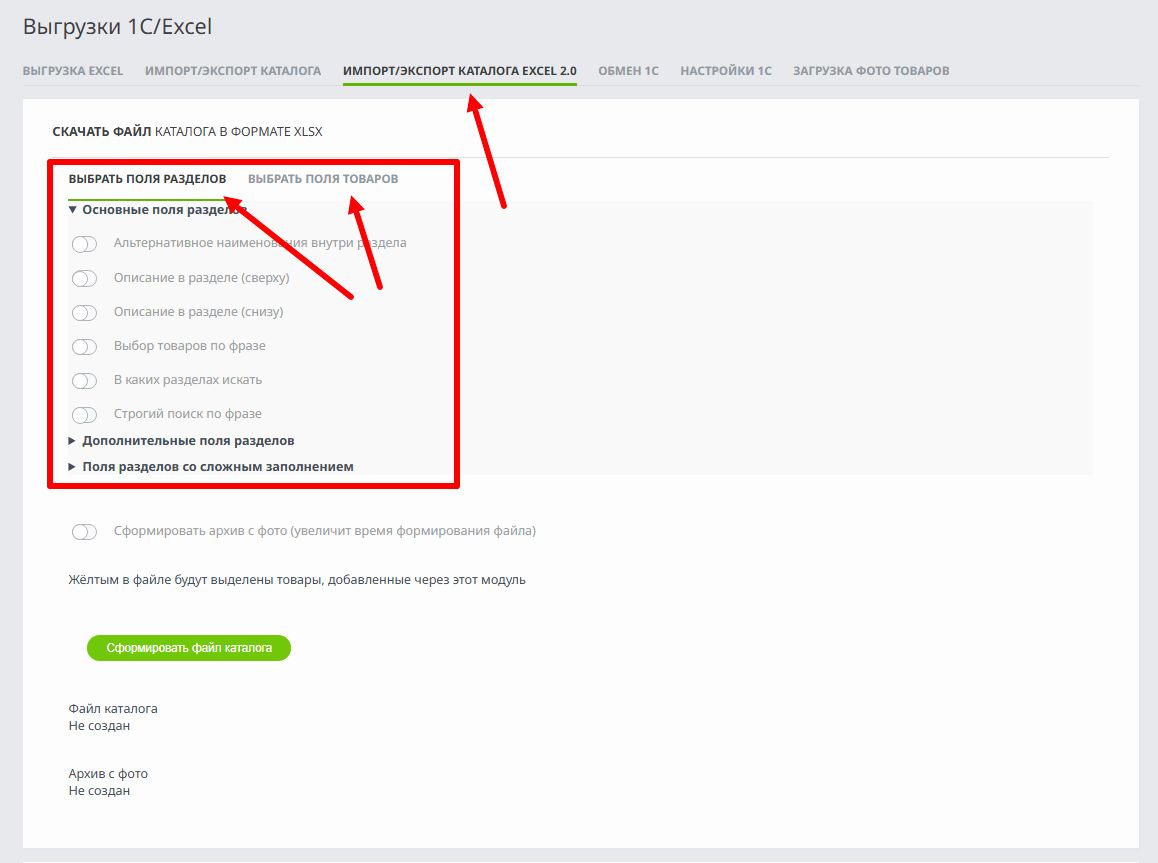
Task: Switch to Выбрать поля товаров sub-tab
Action: coord(323,179)
